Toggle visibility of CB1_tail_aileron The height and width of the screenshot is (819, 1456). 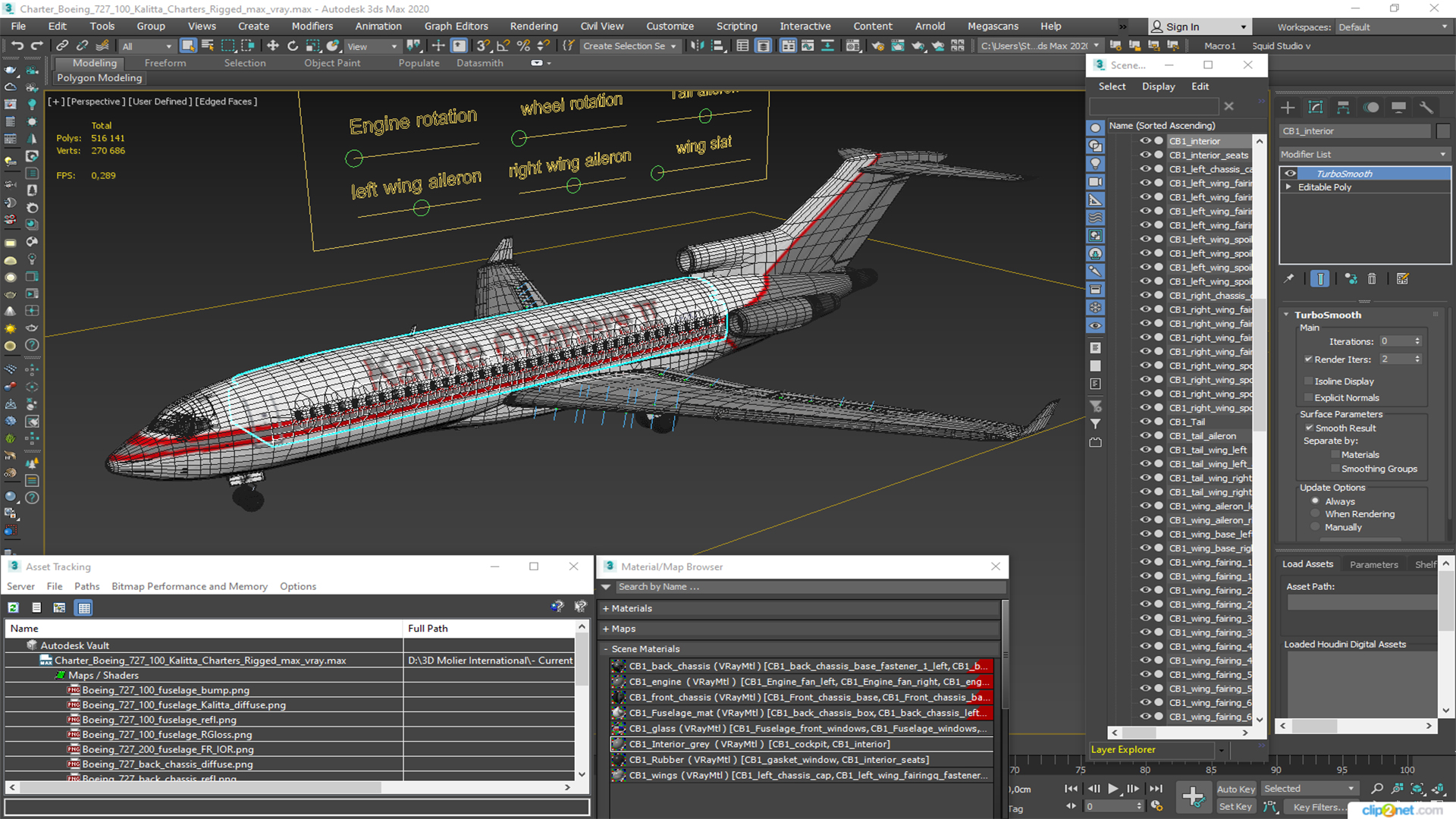[1145, 436]
